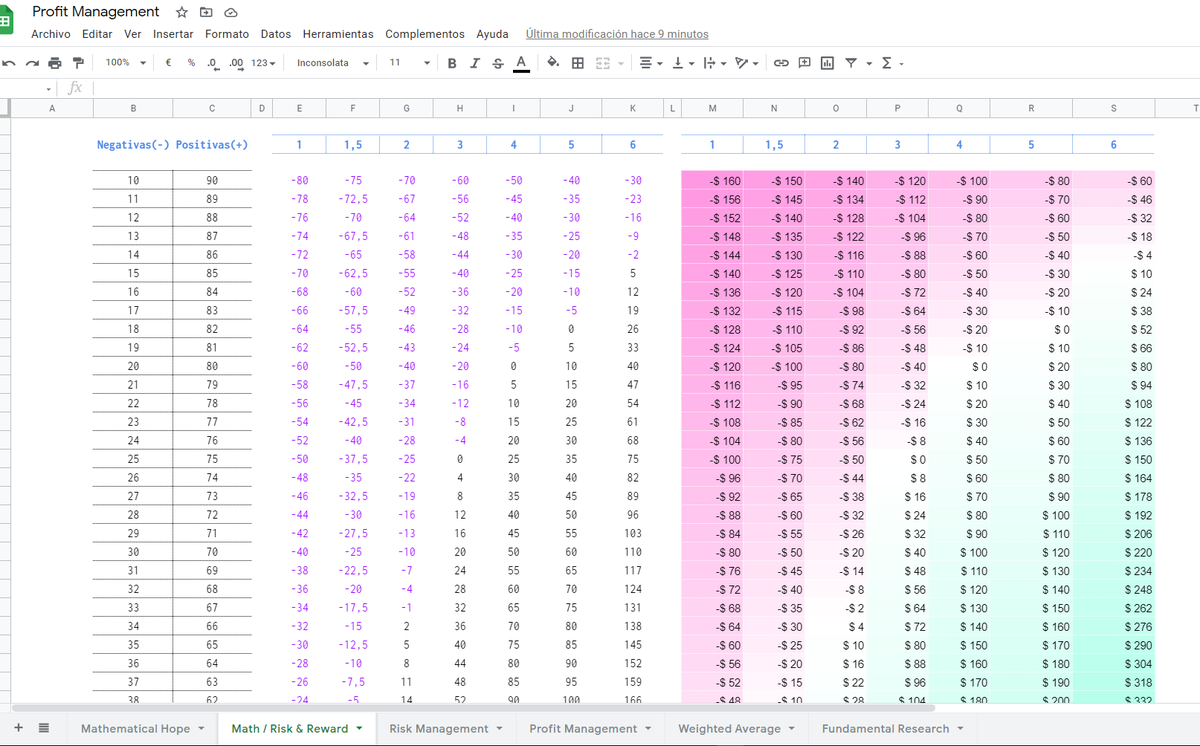Open the Google Sheets home icon
Viewport: 1200px width, 746px height.
[5, 21]
